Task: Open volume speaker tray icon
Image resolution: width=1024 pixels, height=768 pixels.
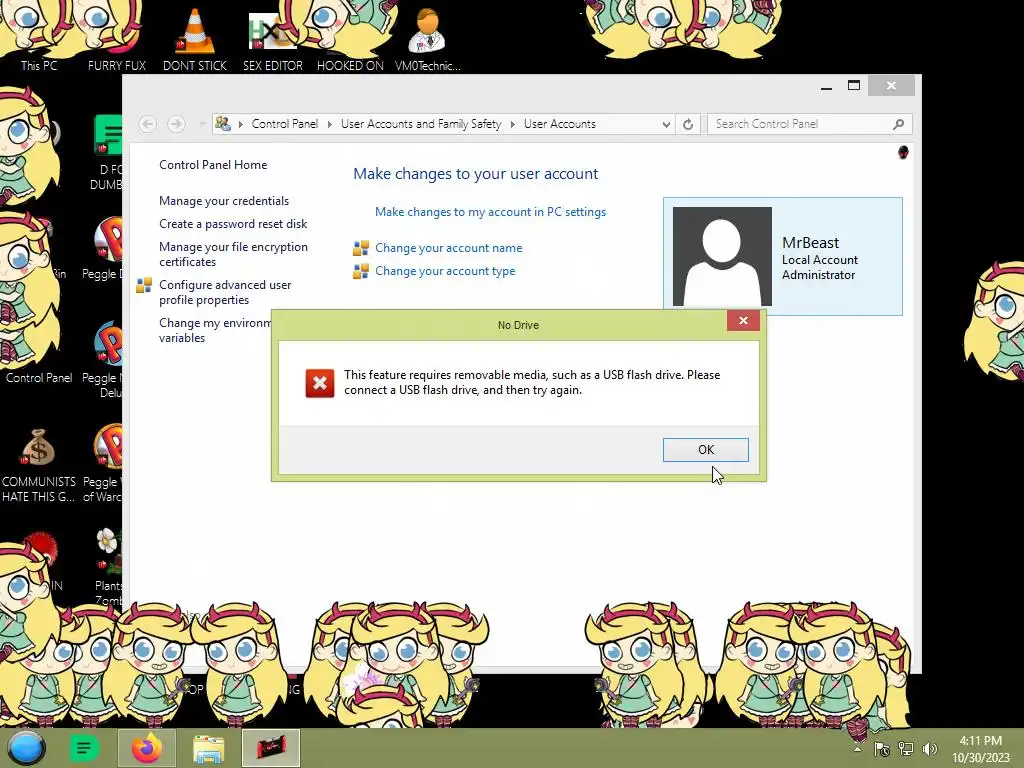Action: tap(929, 749)
